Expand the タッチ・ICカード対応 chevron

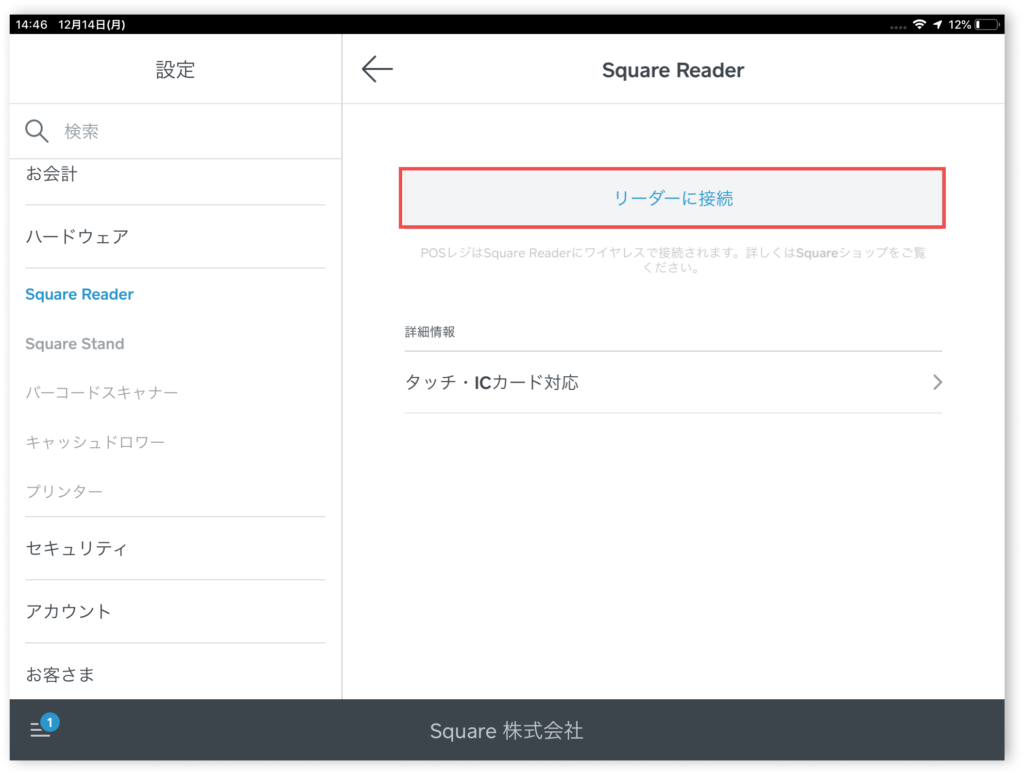937,382
